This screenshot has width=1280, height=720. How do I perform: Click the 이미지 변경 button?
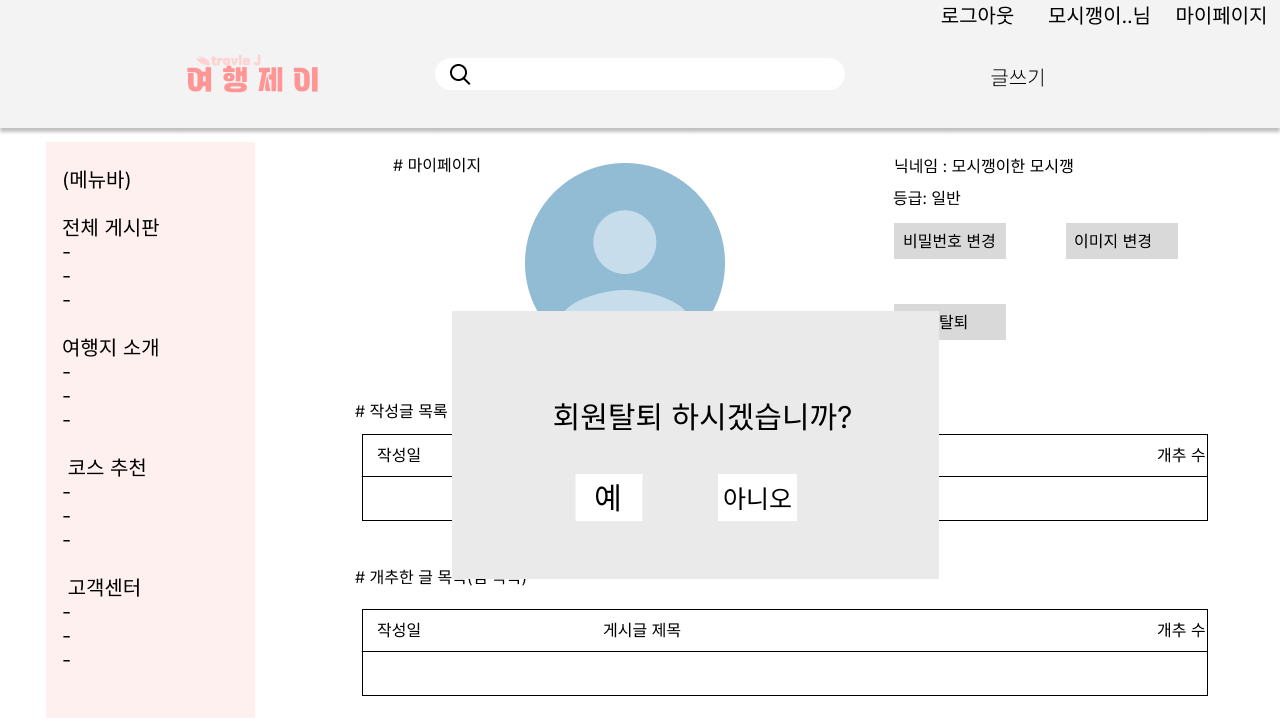(1121, 241)
